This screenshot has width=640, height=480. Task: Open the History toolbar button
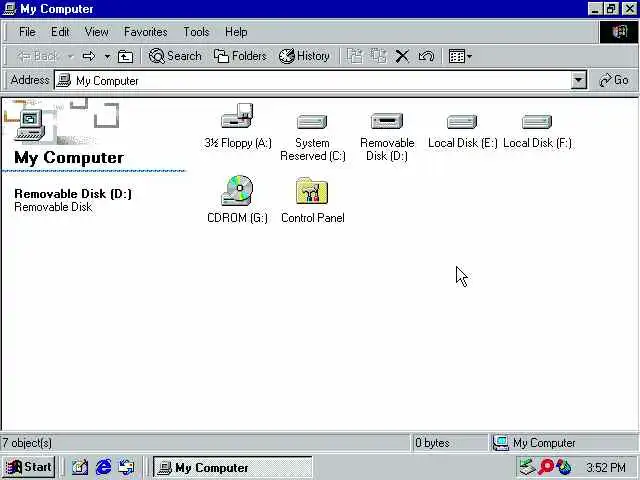pos(304,56)
